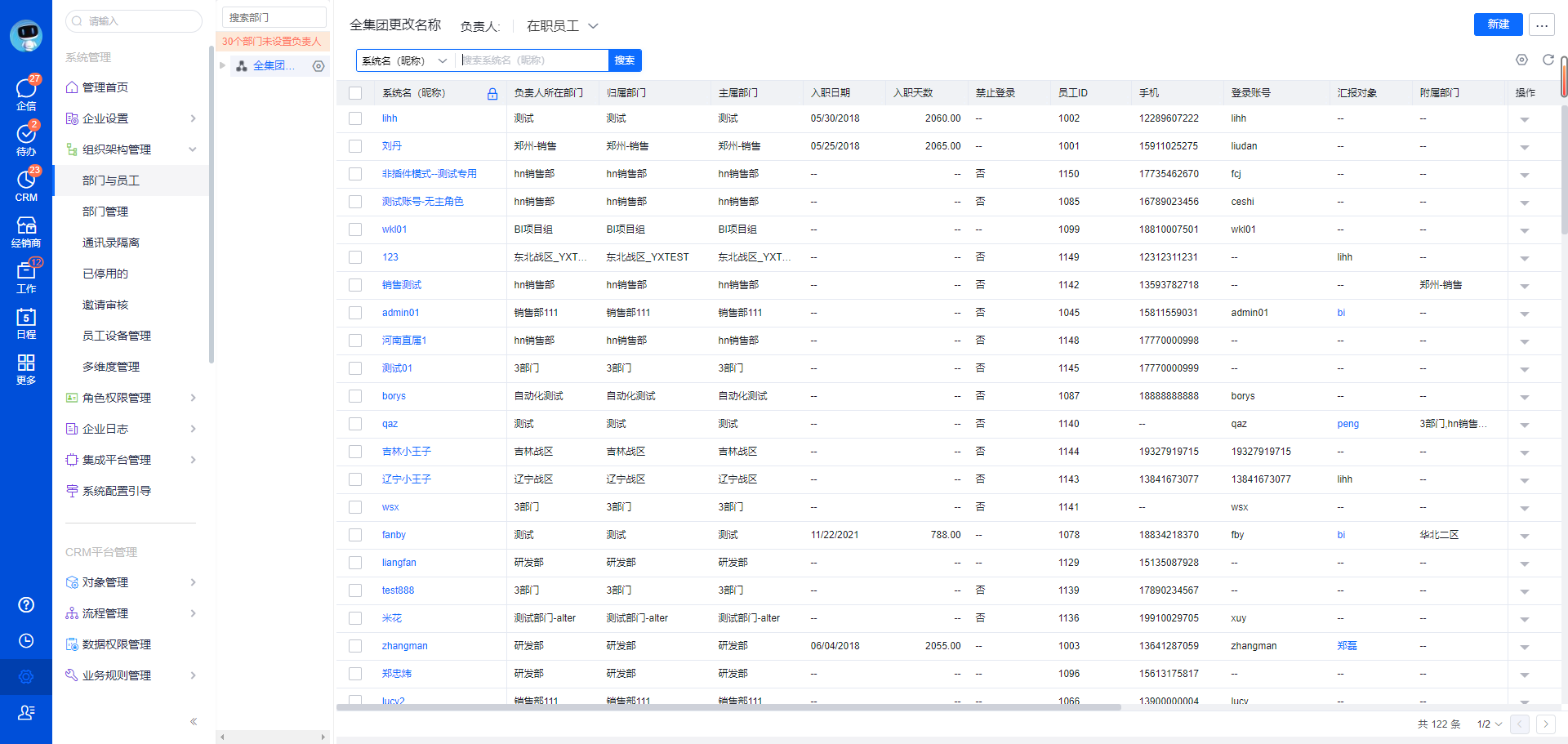1568x744 pixels.
Task: Open employee link 非插件模式--测试专用
Action: 430,174
